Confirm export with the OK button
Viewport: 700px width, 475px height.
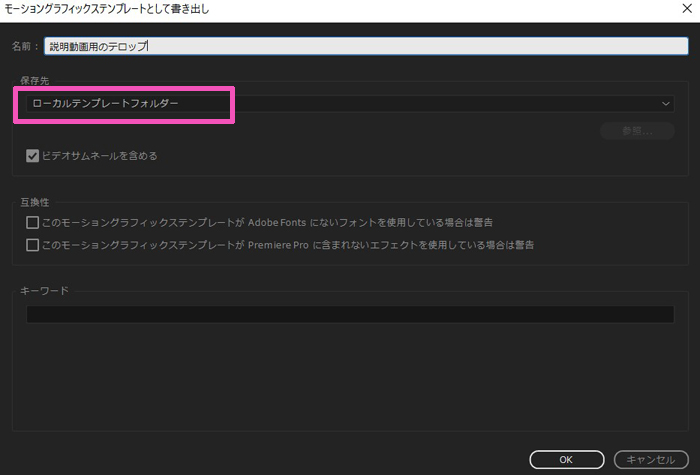pos(566,459)
